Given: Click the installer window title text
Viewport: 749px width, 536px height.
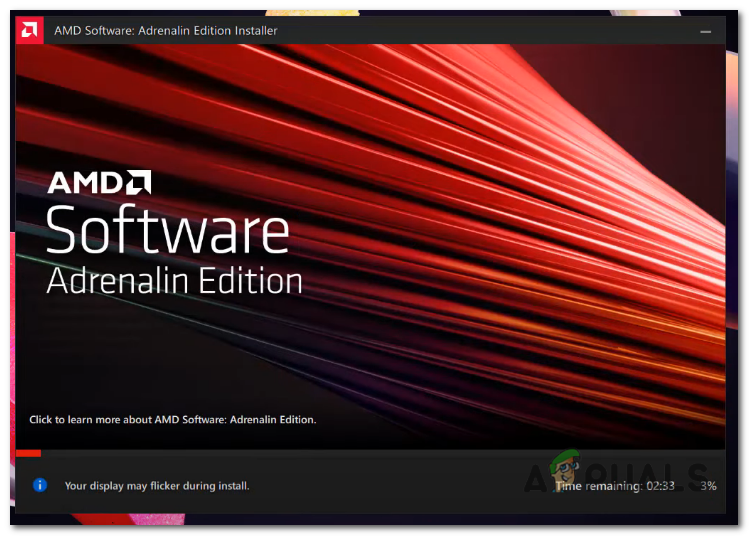Looking at the screenshot, I should pyautogui.click(x=165, y=31).
